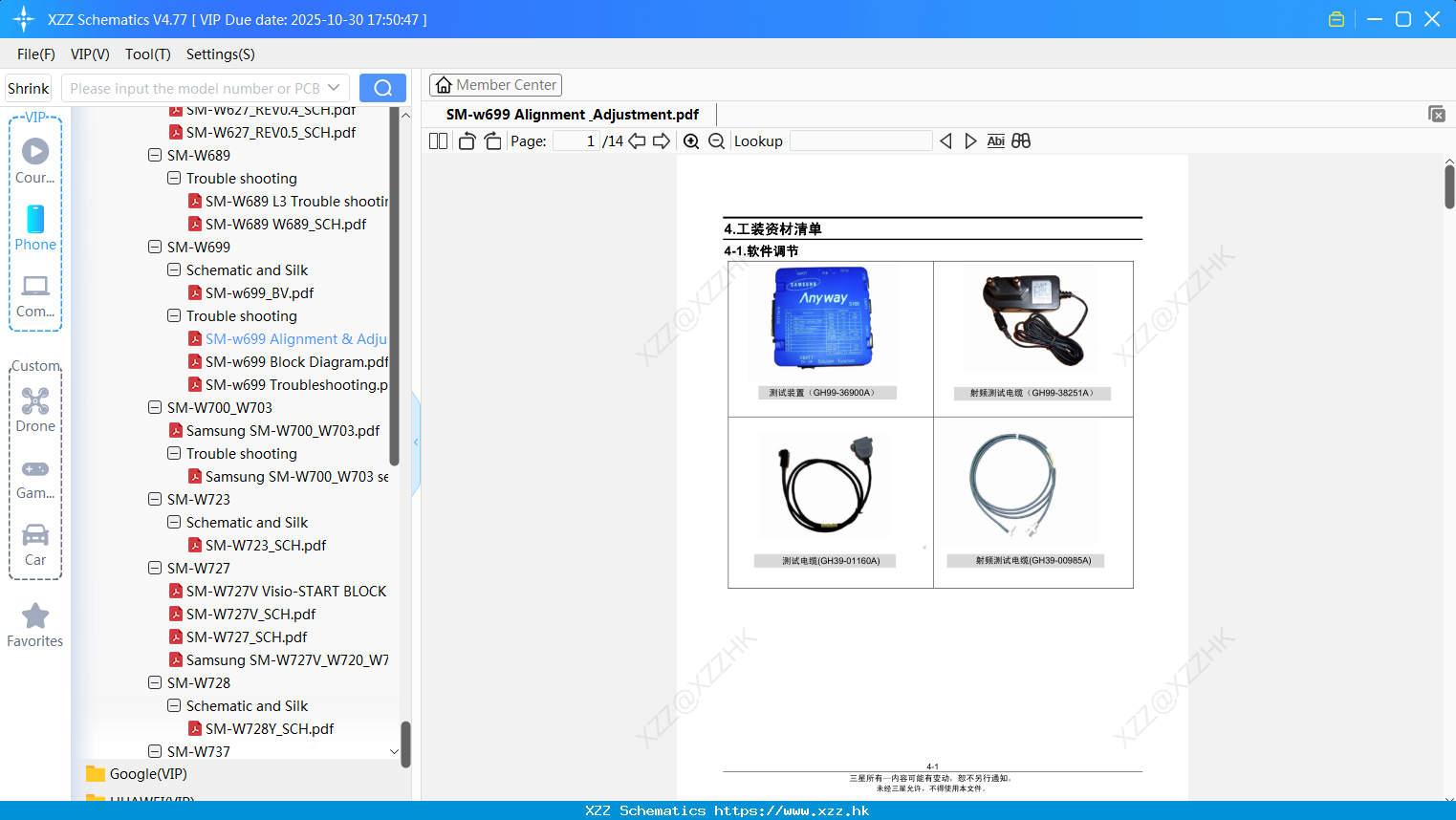Viewport: 1456px width, 820px height.
Task: Click the www.xzz.hk link in status bar
Action: coord(792,810)
